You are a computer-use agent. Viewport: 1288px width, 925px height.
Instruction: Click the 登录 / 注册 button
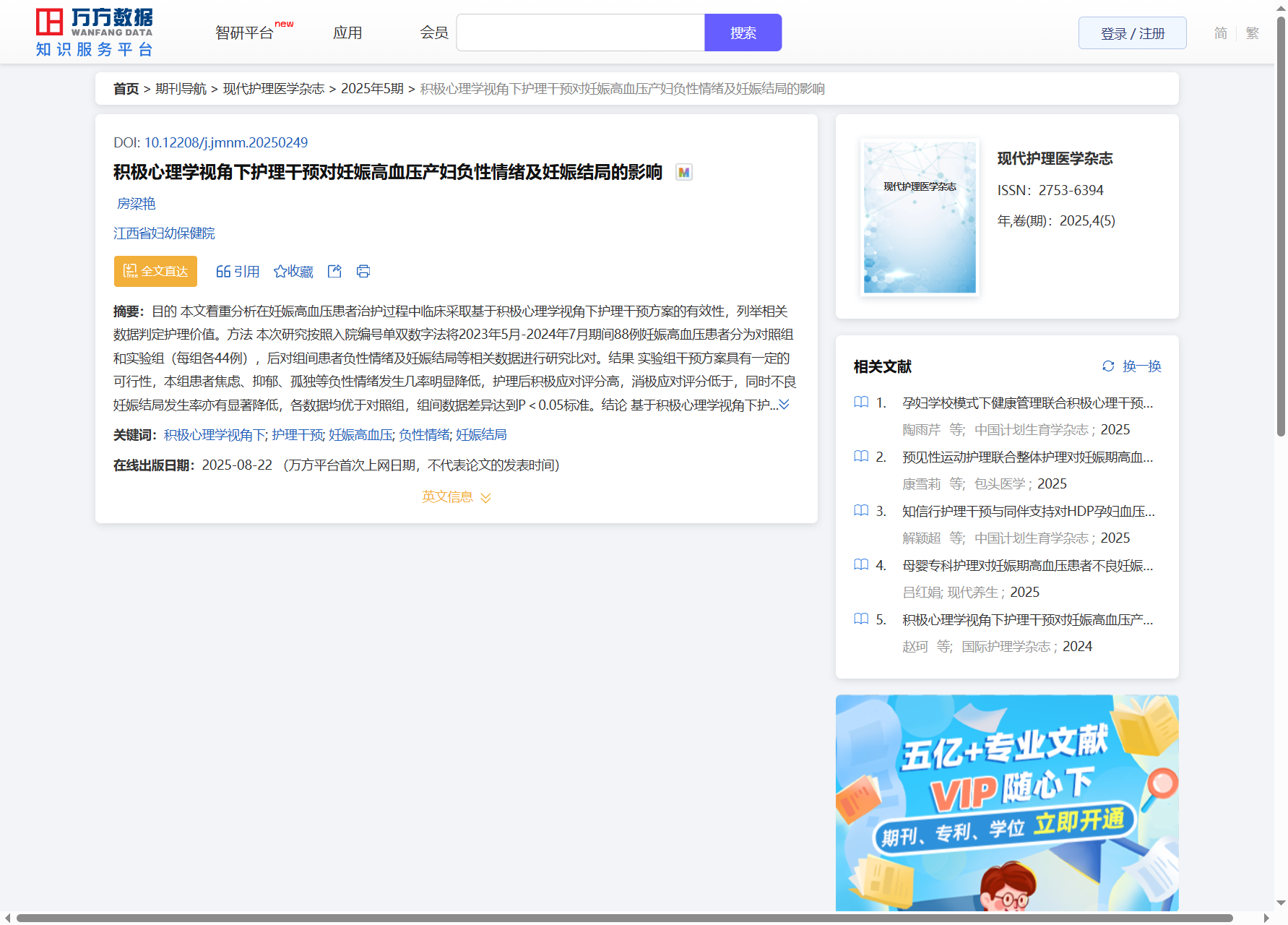1132,33
